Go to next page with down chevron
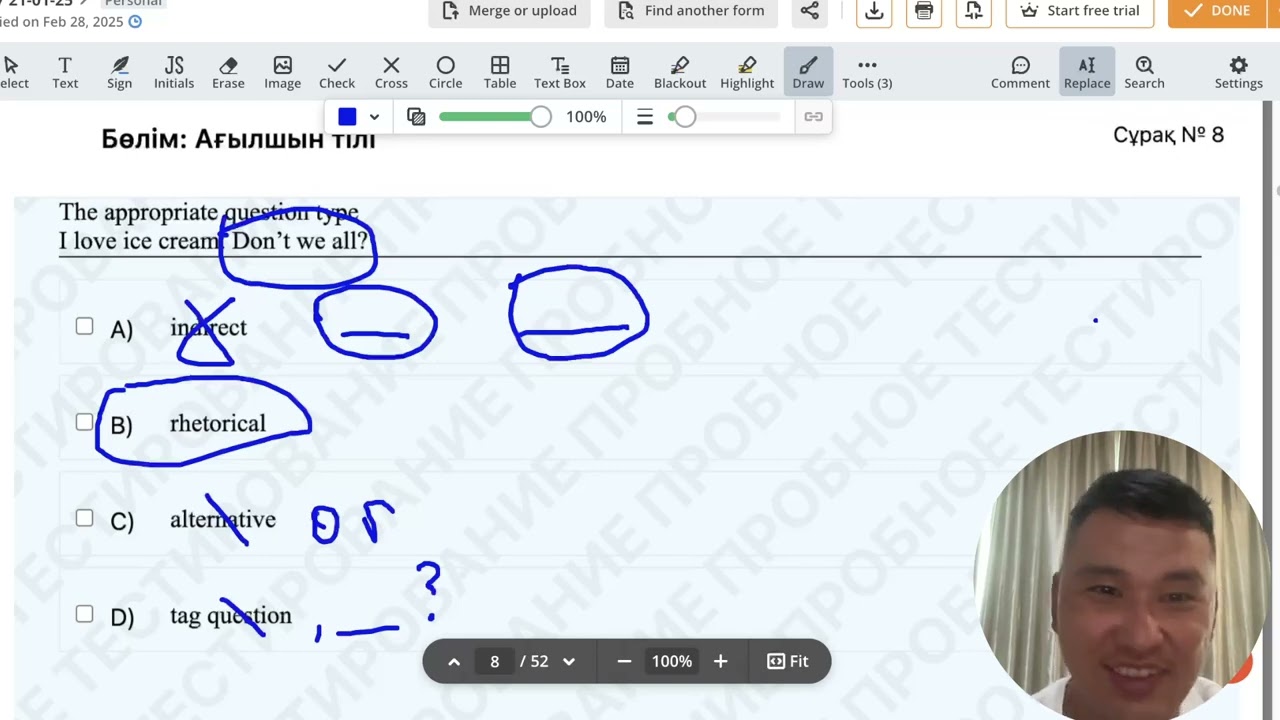1280x720 pixels. [569, 661]
